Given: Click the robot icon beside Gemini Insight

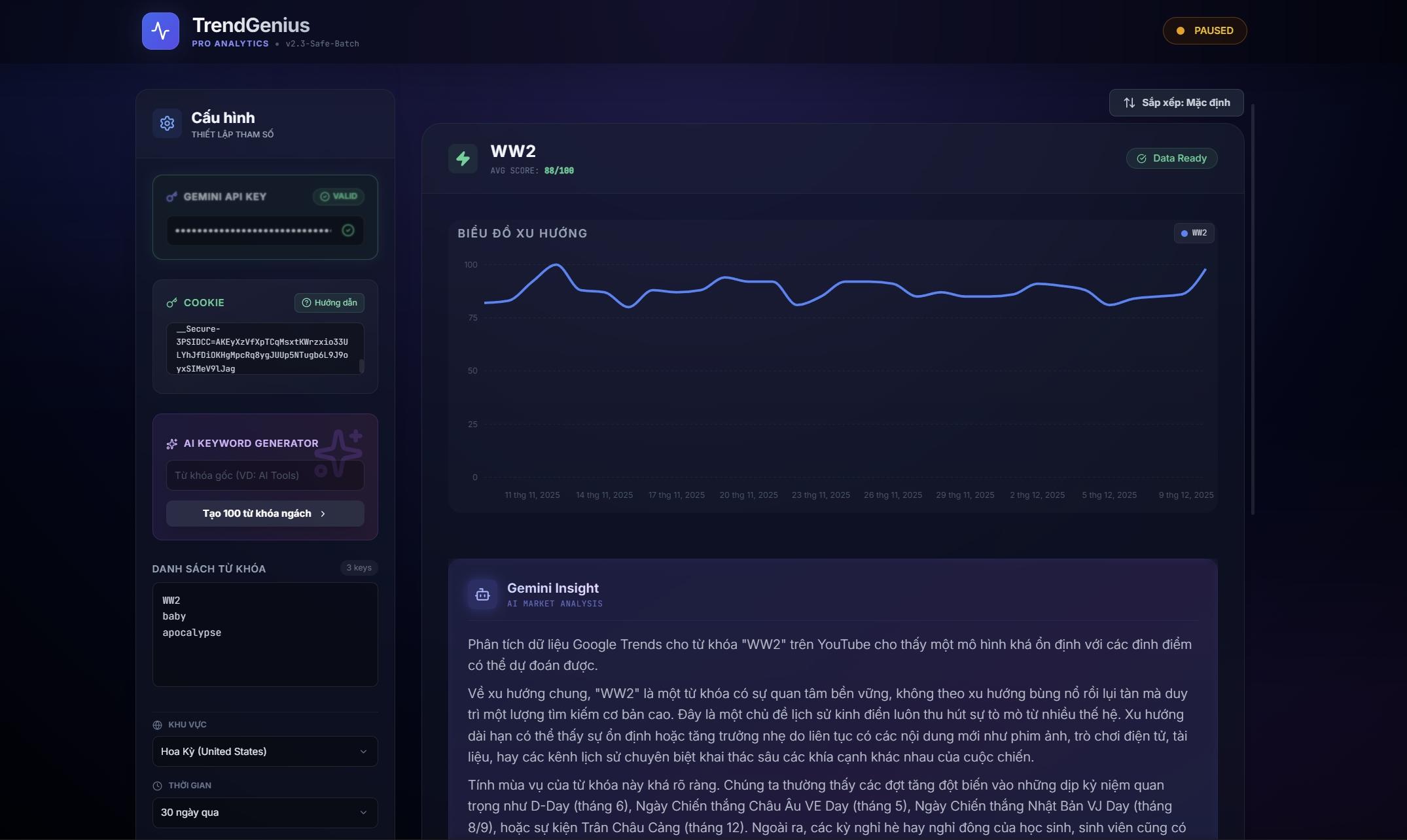Looking at the screenshot, I should 482,595.
